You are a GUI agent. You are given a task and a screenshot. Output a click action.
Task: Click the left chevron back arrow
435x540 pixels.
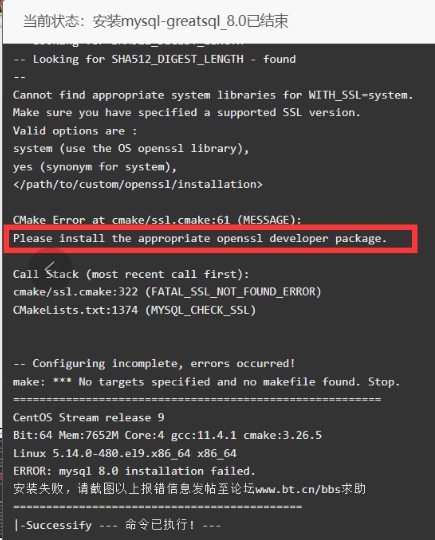pyautogui.click(x=50, y=268)
